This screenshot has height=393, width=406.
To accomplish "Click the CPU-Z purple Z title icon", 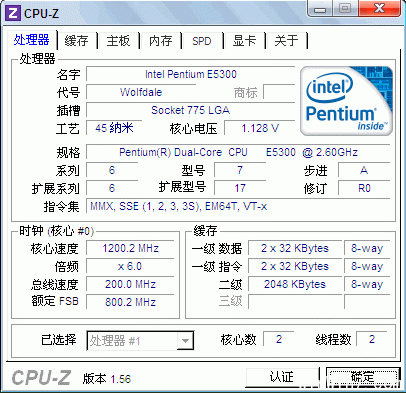I will click(13, 13).
